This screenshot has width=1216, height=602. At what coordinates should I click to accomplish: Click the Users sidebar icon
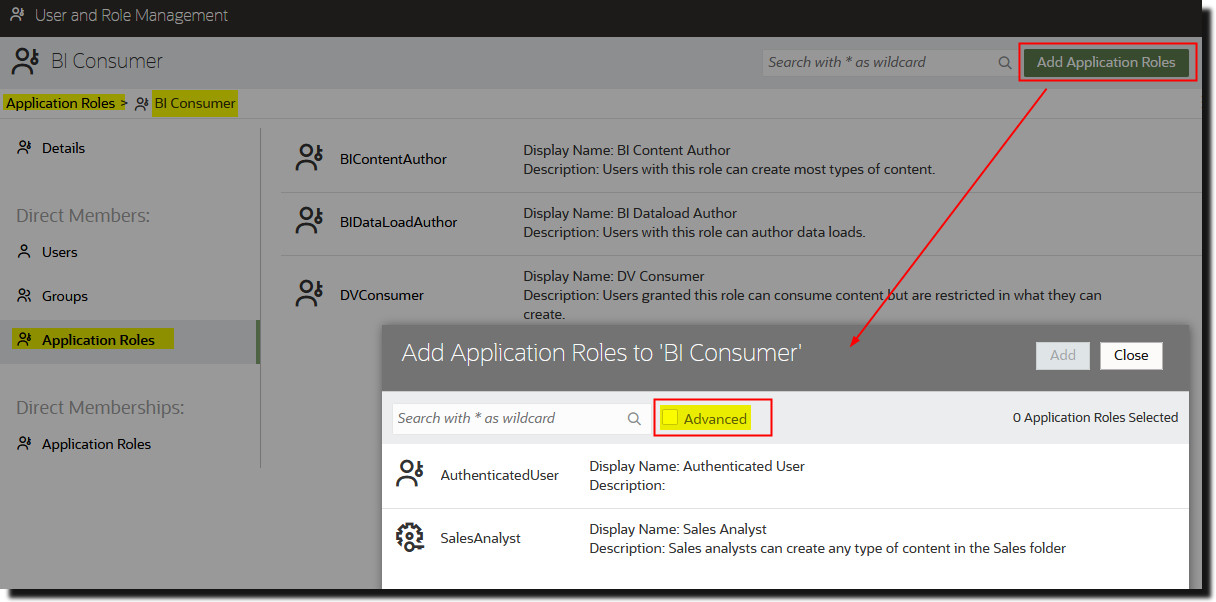(25, 252)
